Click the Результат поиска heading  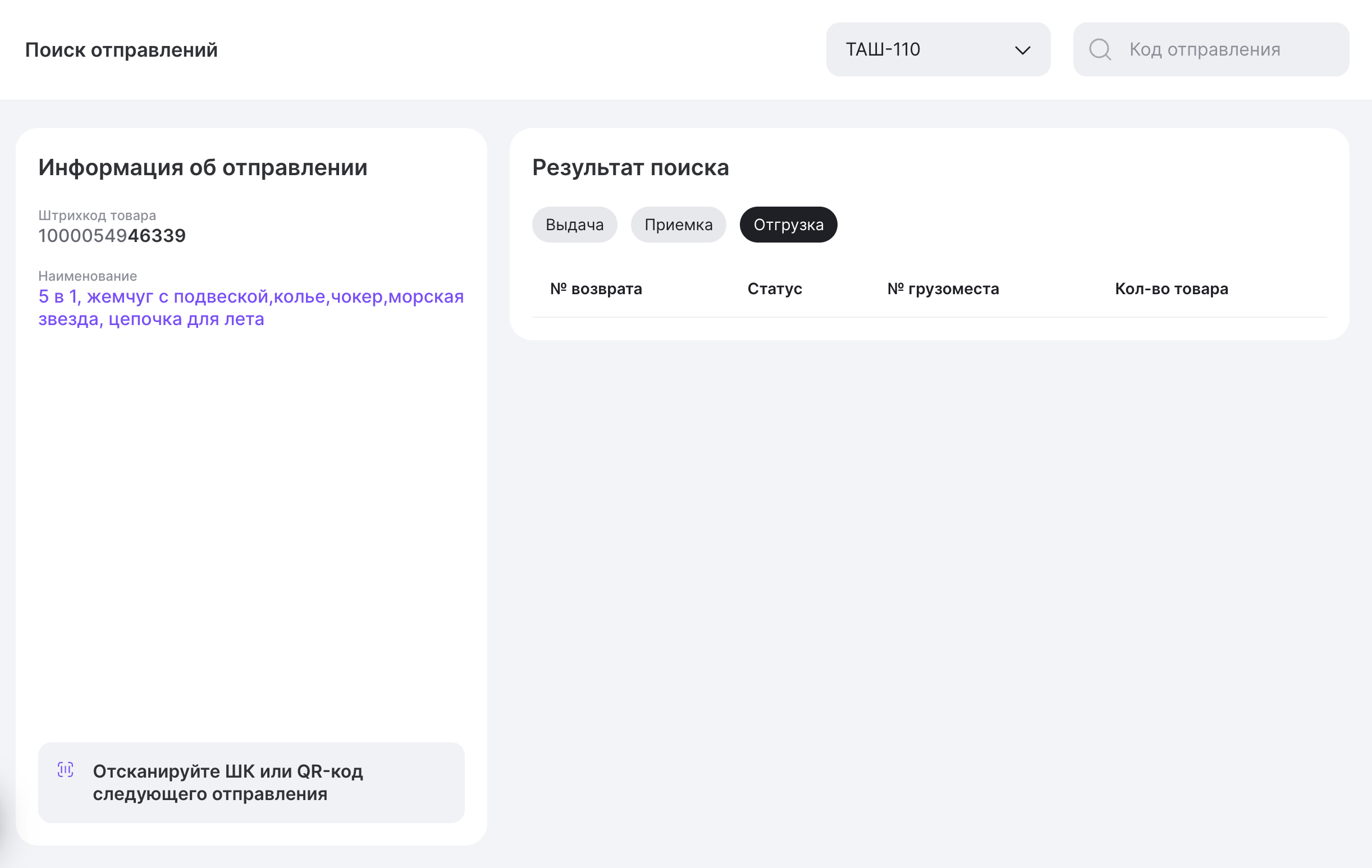630,167
